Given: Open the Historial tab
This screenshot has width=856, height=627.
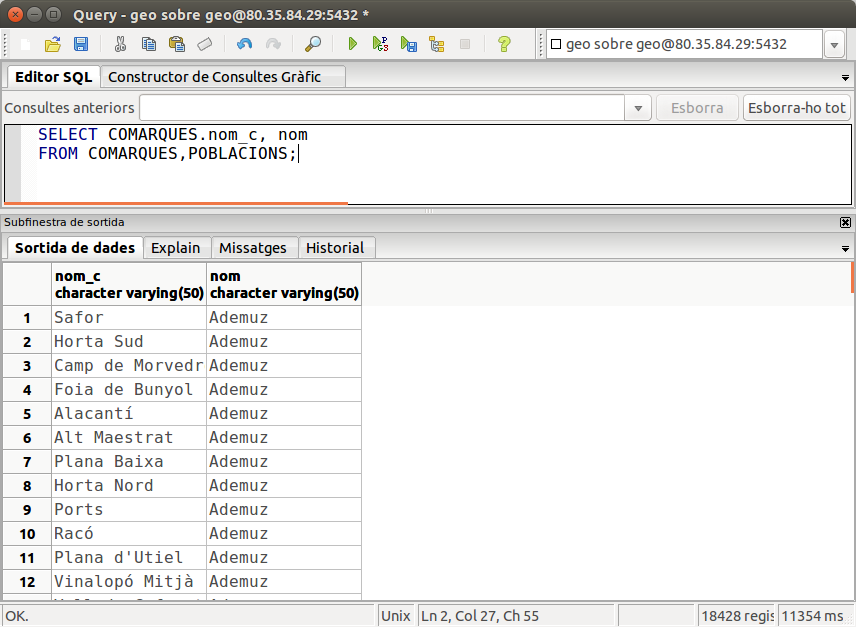Looking at the screenshot, I should (335, 248).
